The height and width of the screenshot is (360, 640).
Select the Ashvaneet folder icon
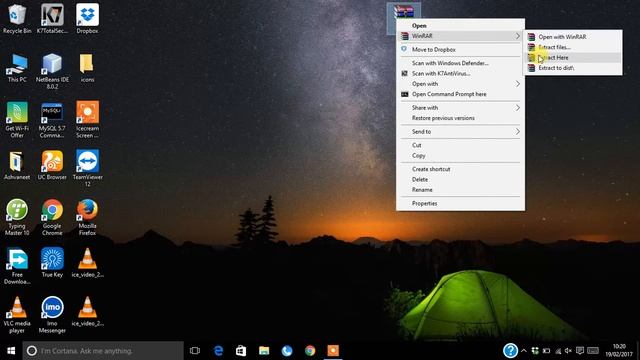(17, 165)
